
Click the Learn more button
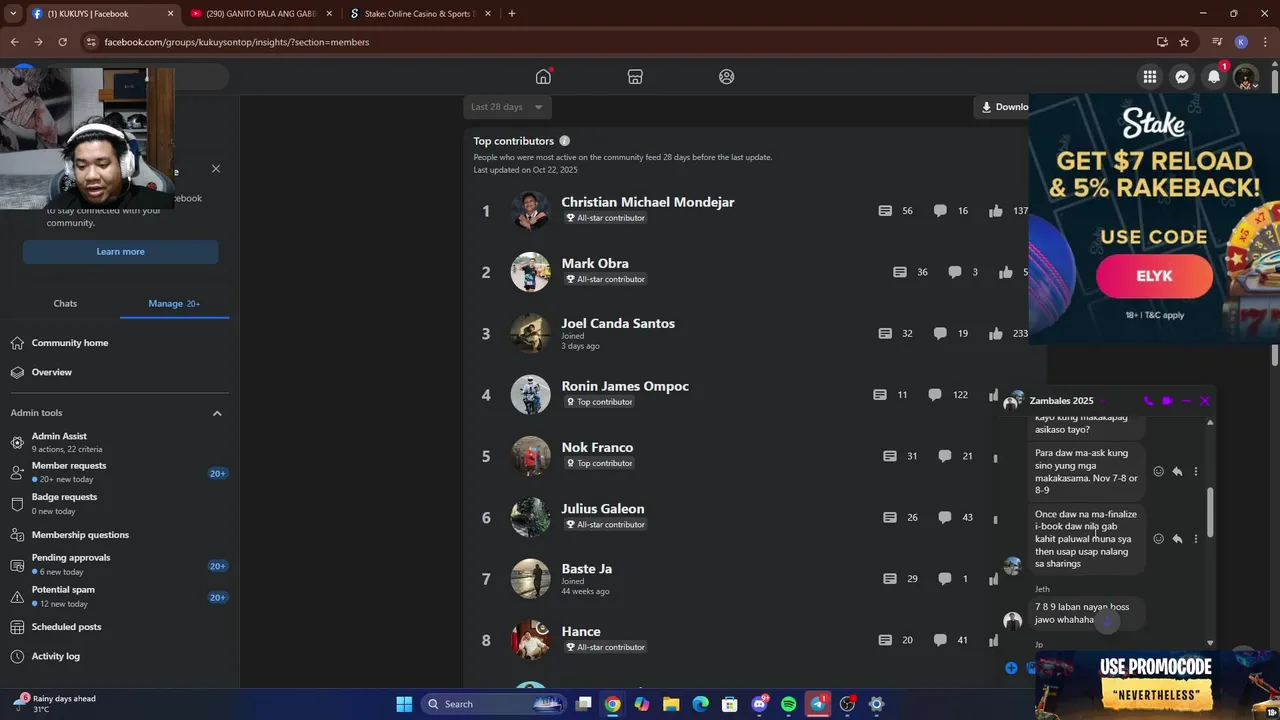click(120, 251)
